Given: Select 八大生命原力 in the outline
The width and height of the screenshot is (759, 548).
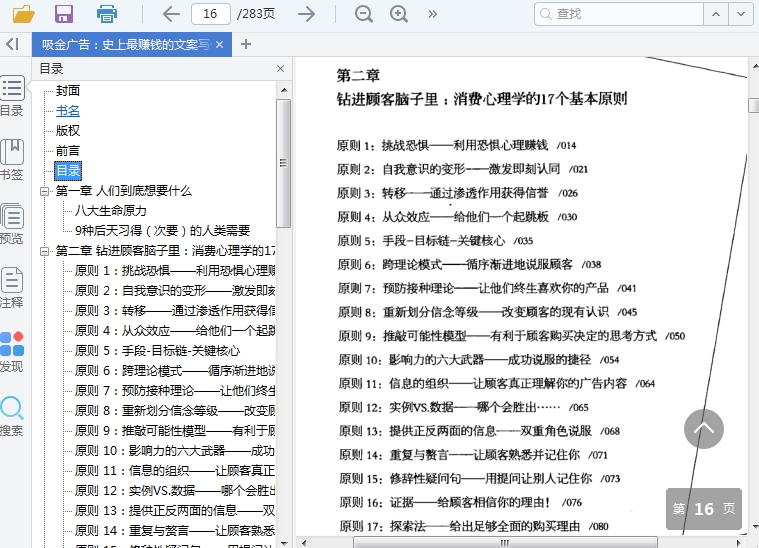Looking at the screenshot, I should [111, 211].
